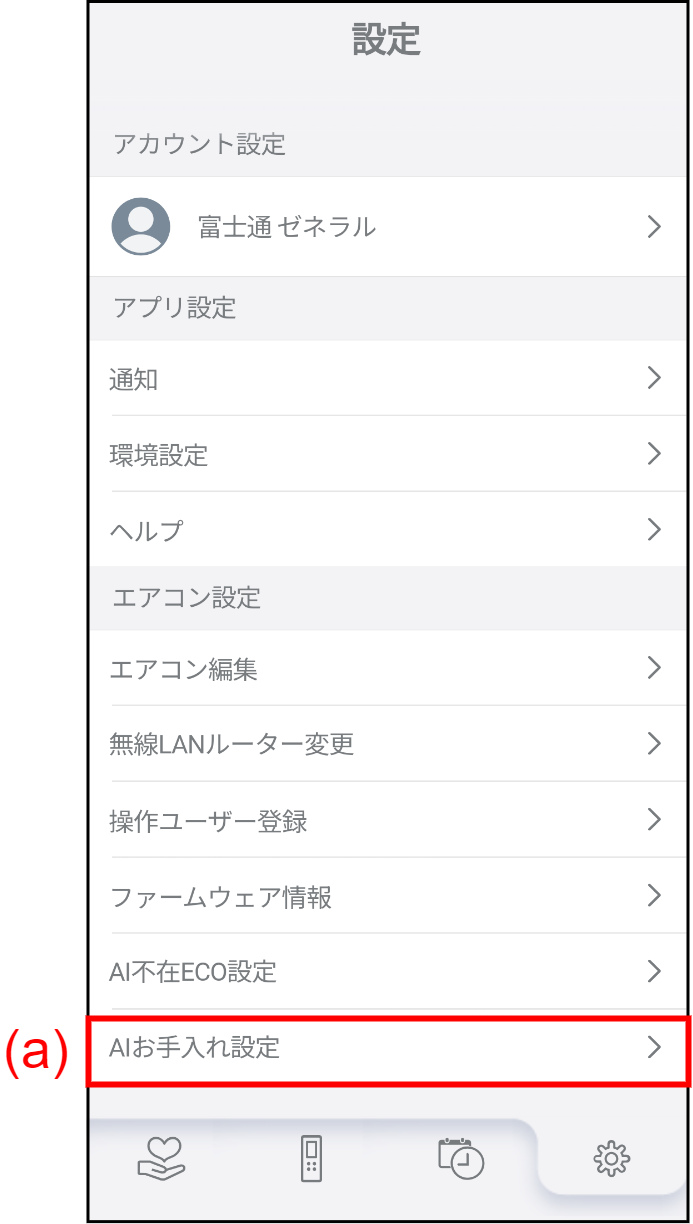
Task: Open the remote control tab
Action: [312, 1158]
